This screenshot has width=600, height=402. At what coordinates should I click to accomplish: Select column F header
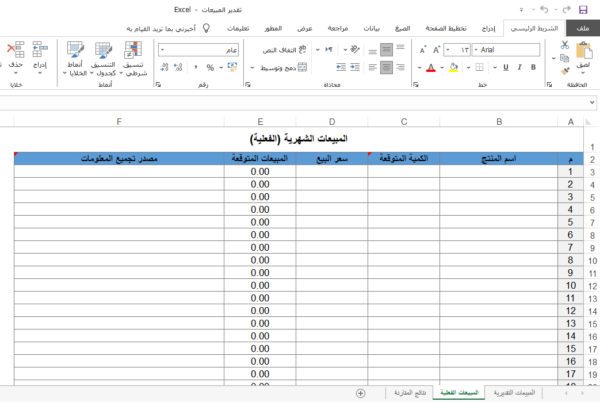click(x=119, y=122)
